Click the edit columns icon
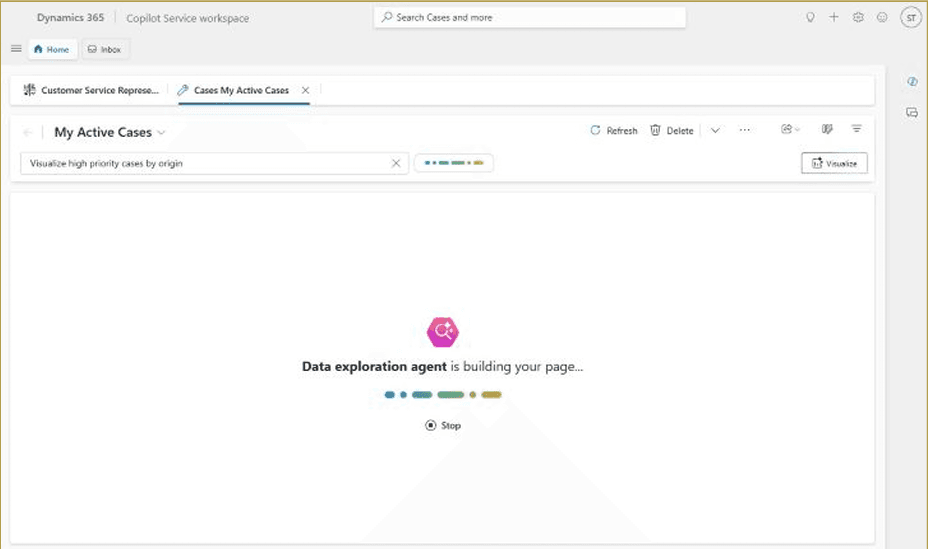The width and height of the screenshot is (928, 549). pos(827,129)
